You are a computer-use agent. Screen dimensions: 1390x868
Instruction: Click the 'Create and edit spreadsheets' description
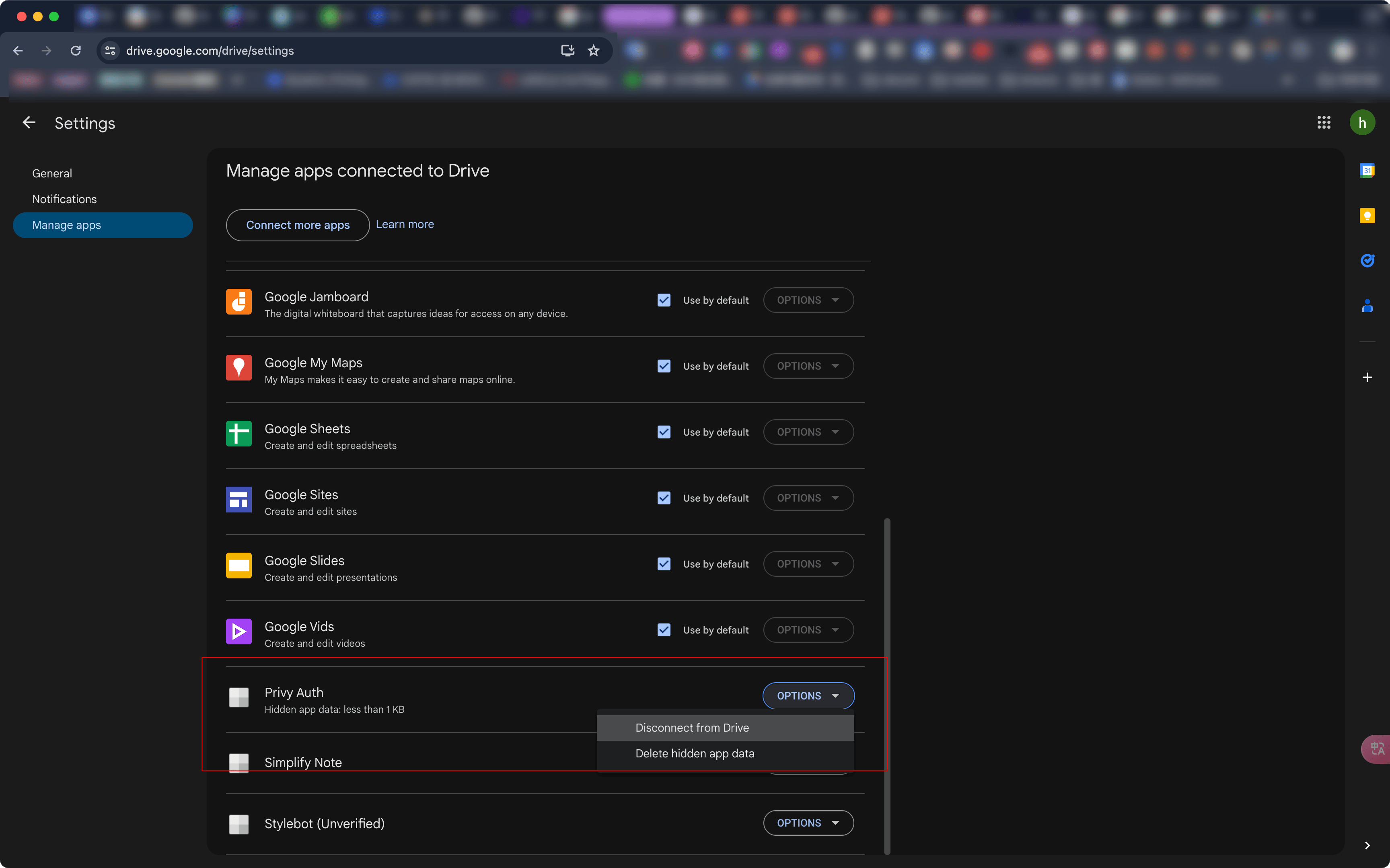pyautogui.click(x=331, y=446)
